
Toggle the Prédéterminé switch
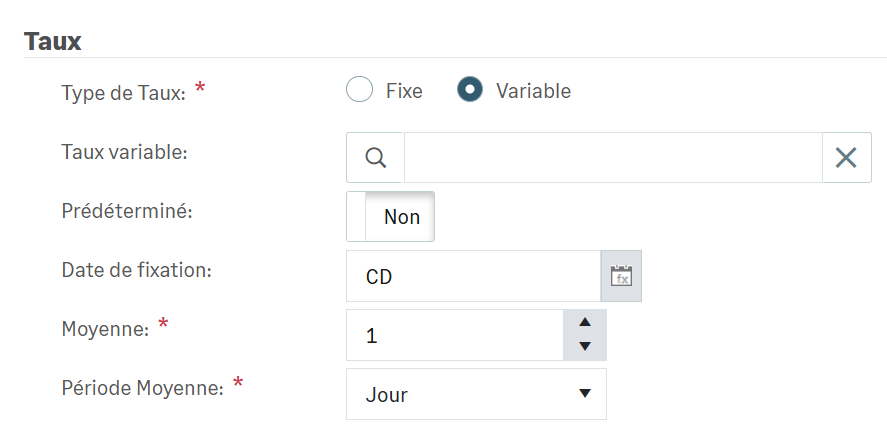pos(390,217)
